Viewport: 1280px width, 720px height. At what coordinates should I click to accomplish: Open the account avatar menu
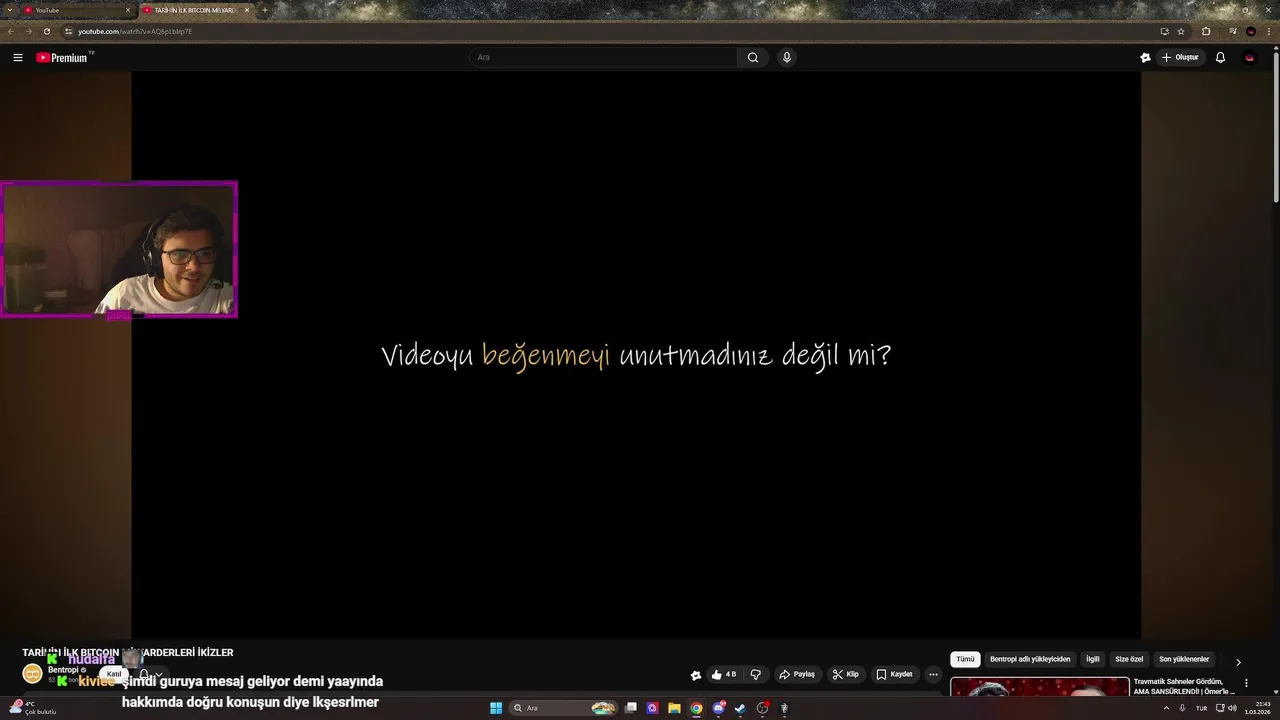pos(1249,57)
